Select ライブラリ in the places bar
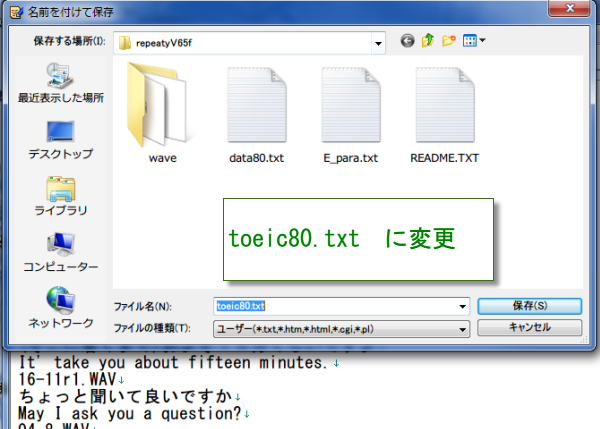 point(60,195)
